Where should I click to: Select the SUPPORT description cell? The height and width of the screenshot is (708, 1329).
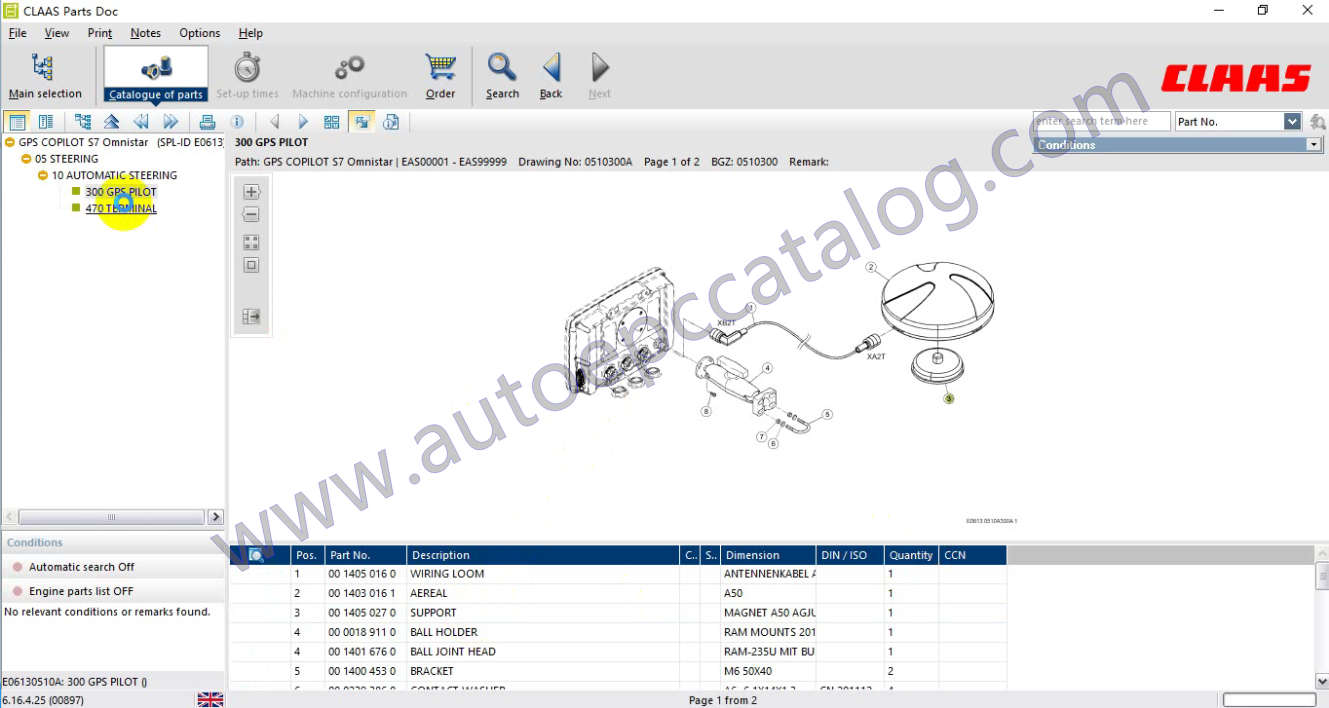[543, 613]
